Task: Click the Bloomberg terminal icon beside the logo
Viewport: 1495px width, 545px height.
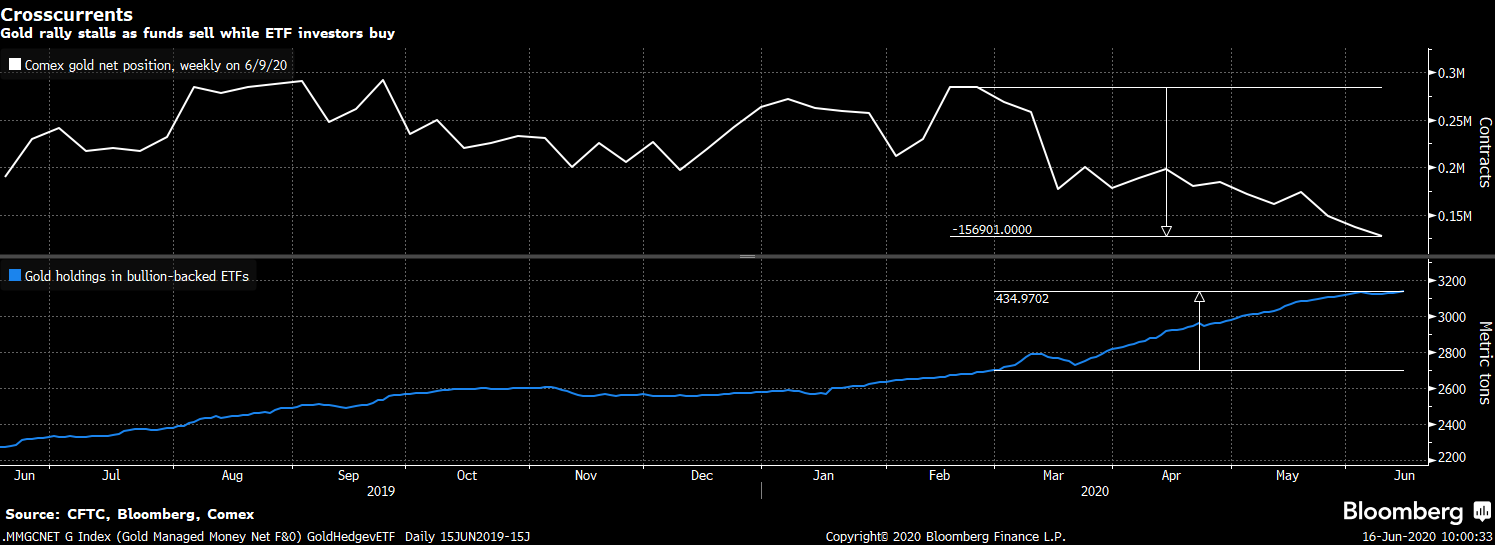Action: coord(1481,512)
